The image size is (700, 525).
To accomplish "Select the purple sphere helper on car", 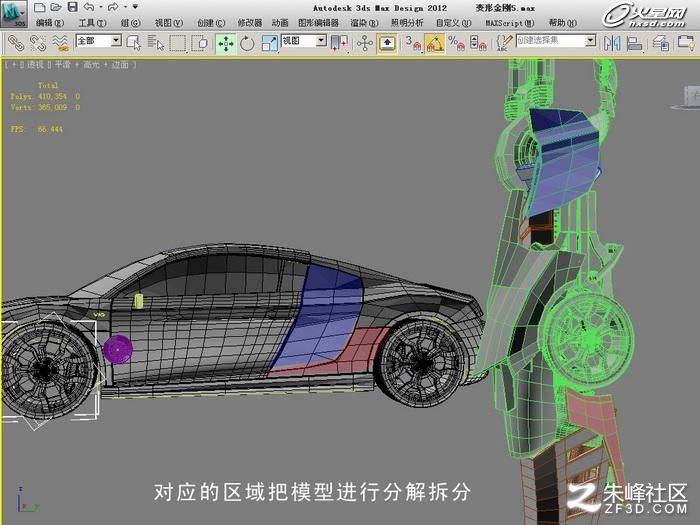I will (118, 349).
